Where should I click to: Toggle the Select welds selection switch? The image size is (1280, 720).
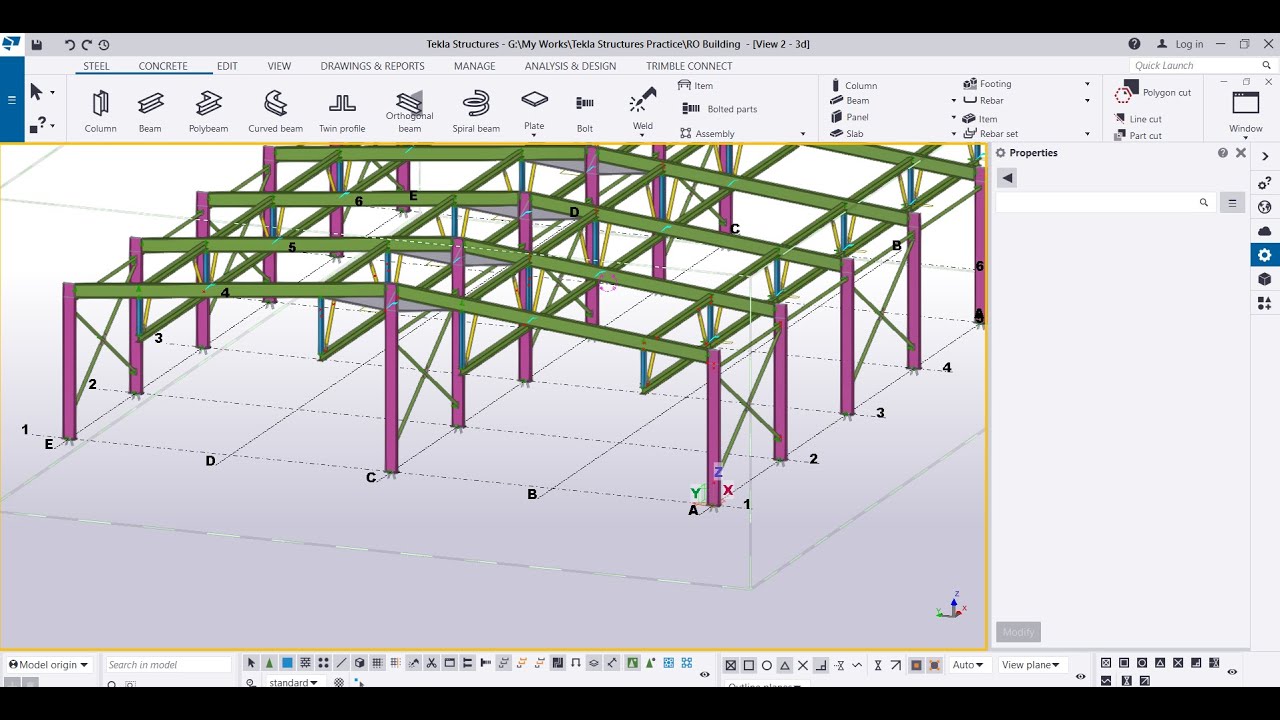pos(413,663)
